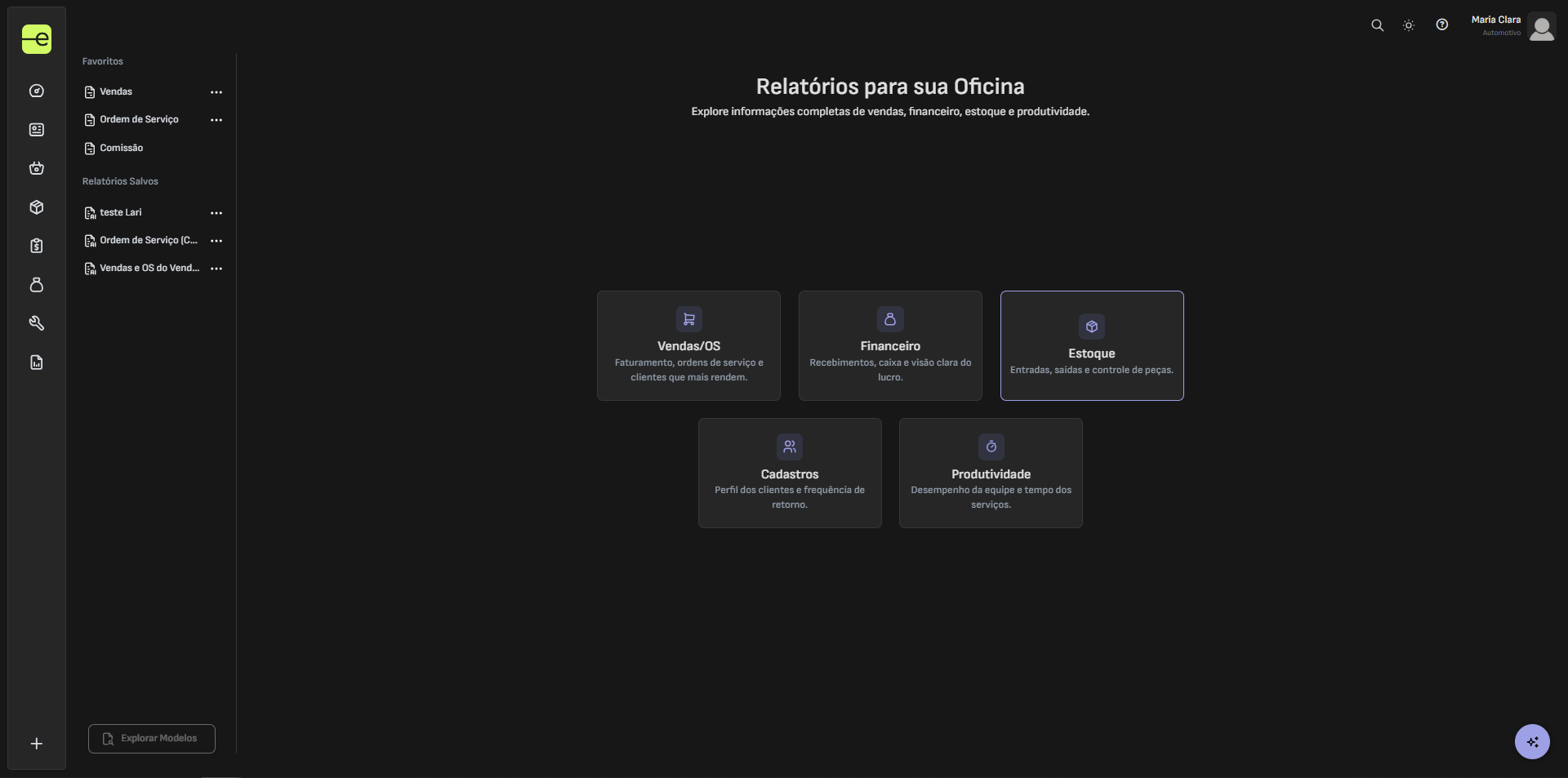The height and width of the screenshot is (778, 1568).
Task: Click the money bag icon in sidebar
Action: (37, 285)
